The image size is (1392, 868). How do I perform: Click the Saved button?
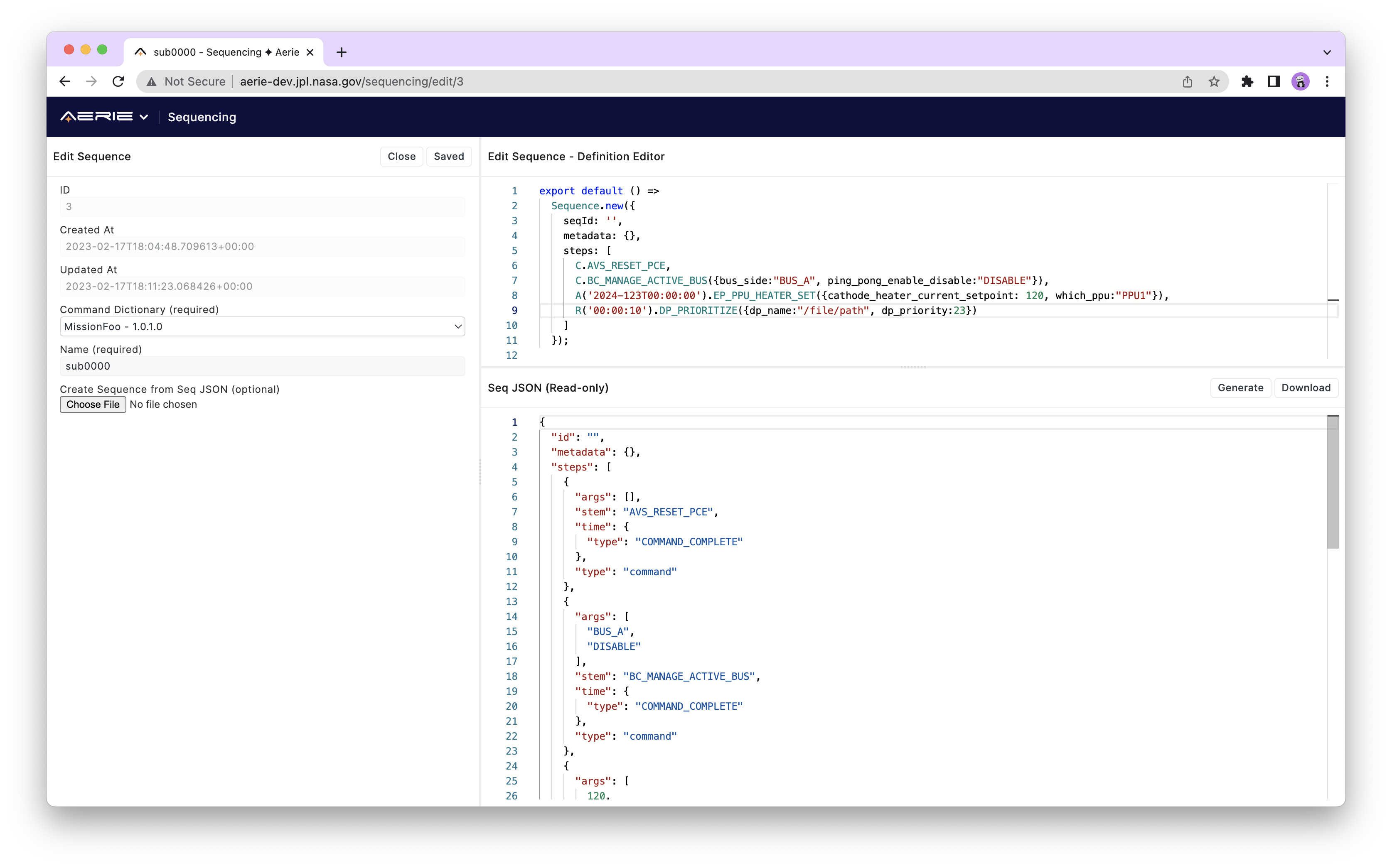click(448, 156)
